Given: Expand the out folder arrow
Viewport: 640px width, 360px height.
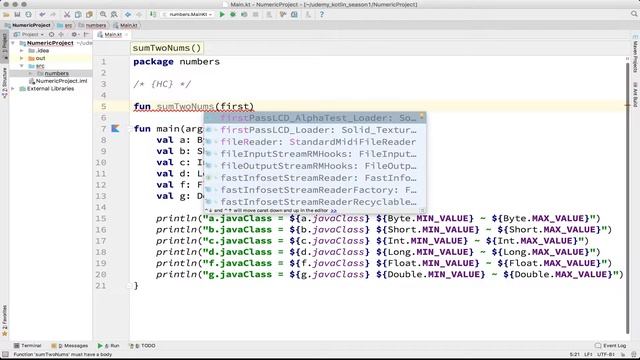Looking at the screenshot, I should pos(22,58).
